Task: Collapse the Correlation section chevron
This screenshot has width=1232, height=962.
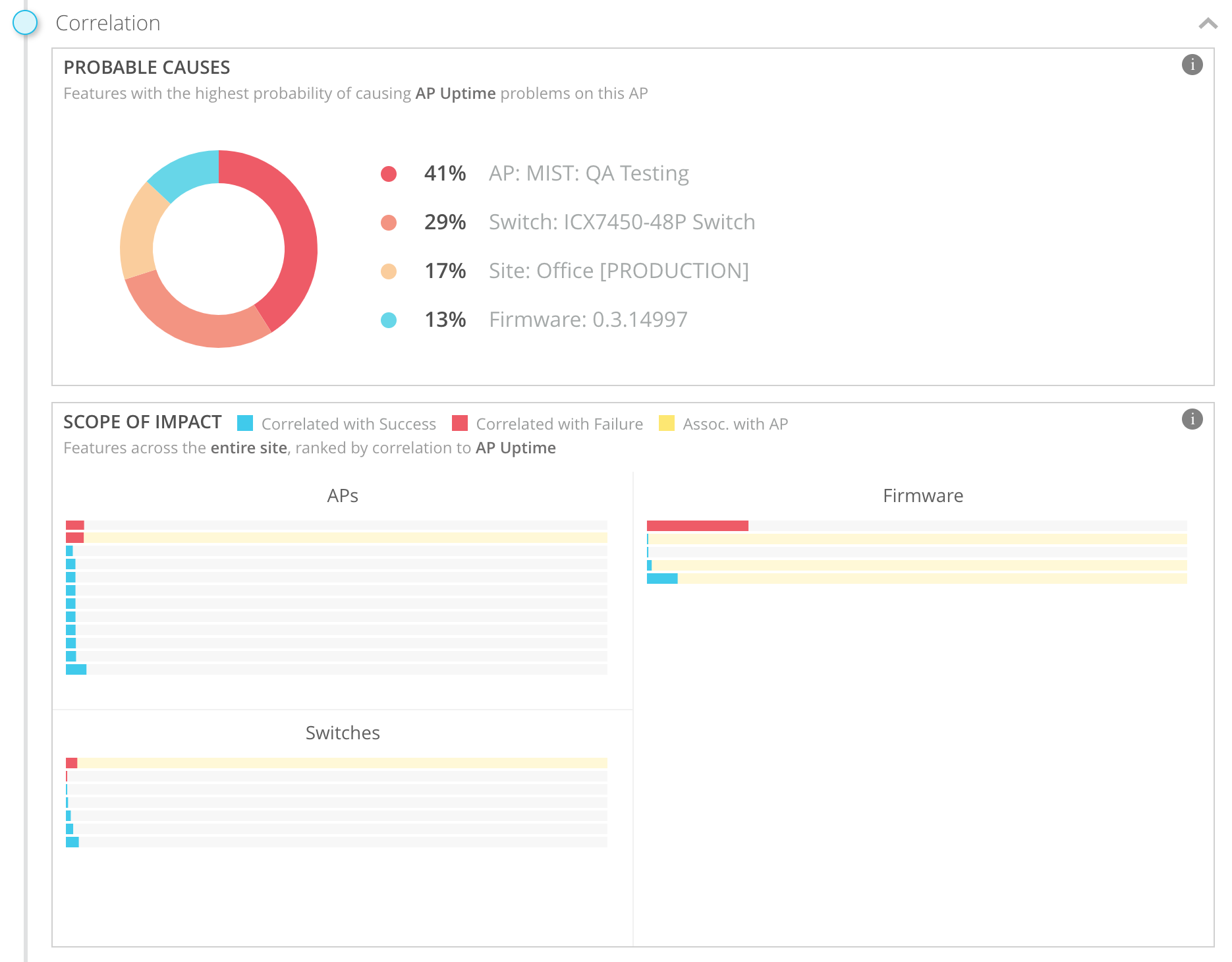Action: [1208, 24]
